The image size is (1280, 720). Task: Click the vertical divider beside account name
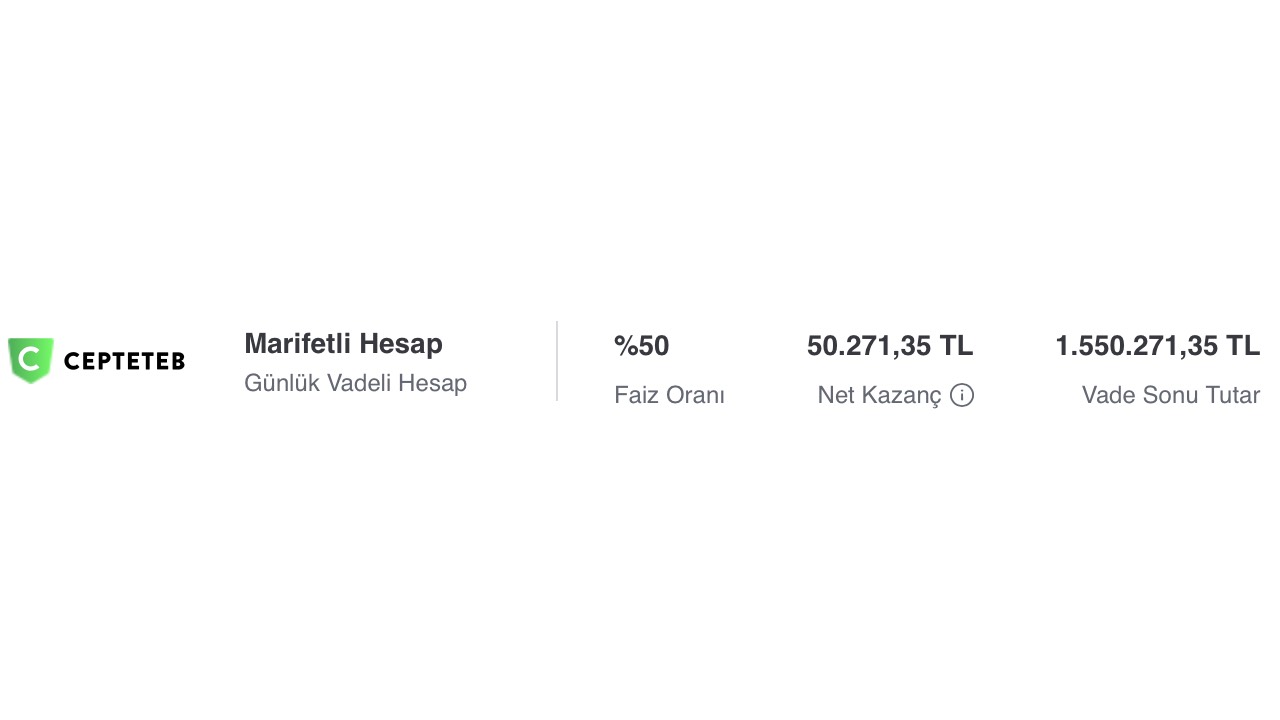[557, 361]
